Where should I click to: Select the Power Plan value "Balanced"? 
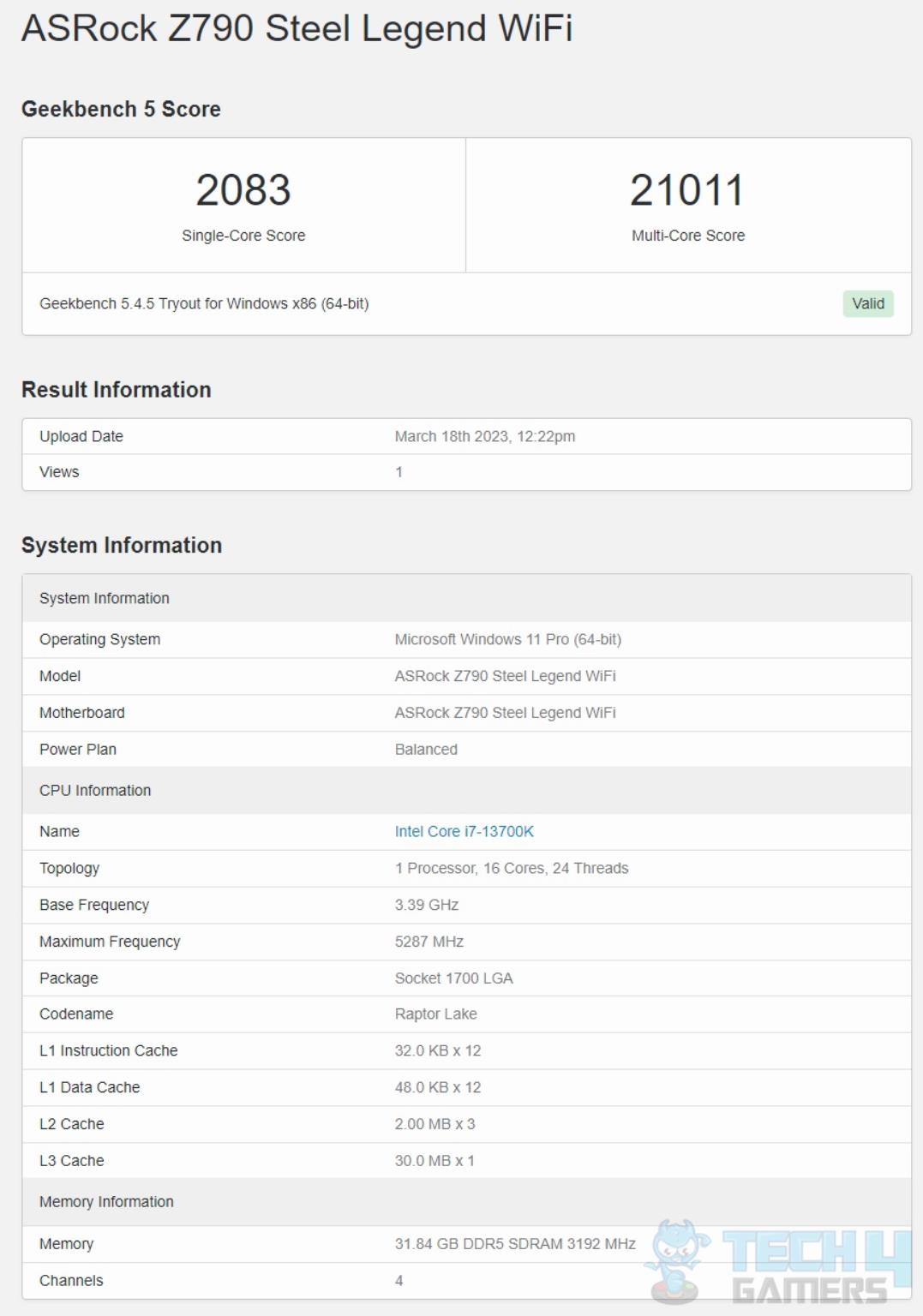(426, 750)
